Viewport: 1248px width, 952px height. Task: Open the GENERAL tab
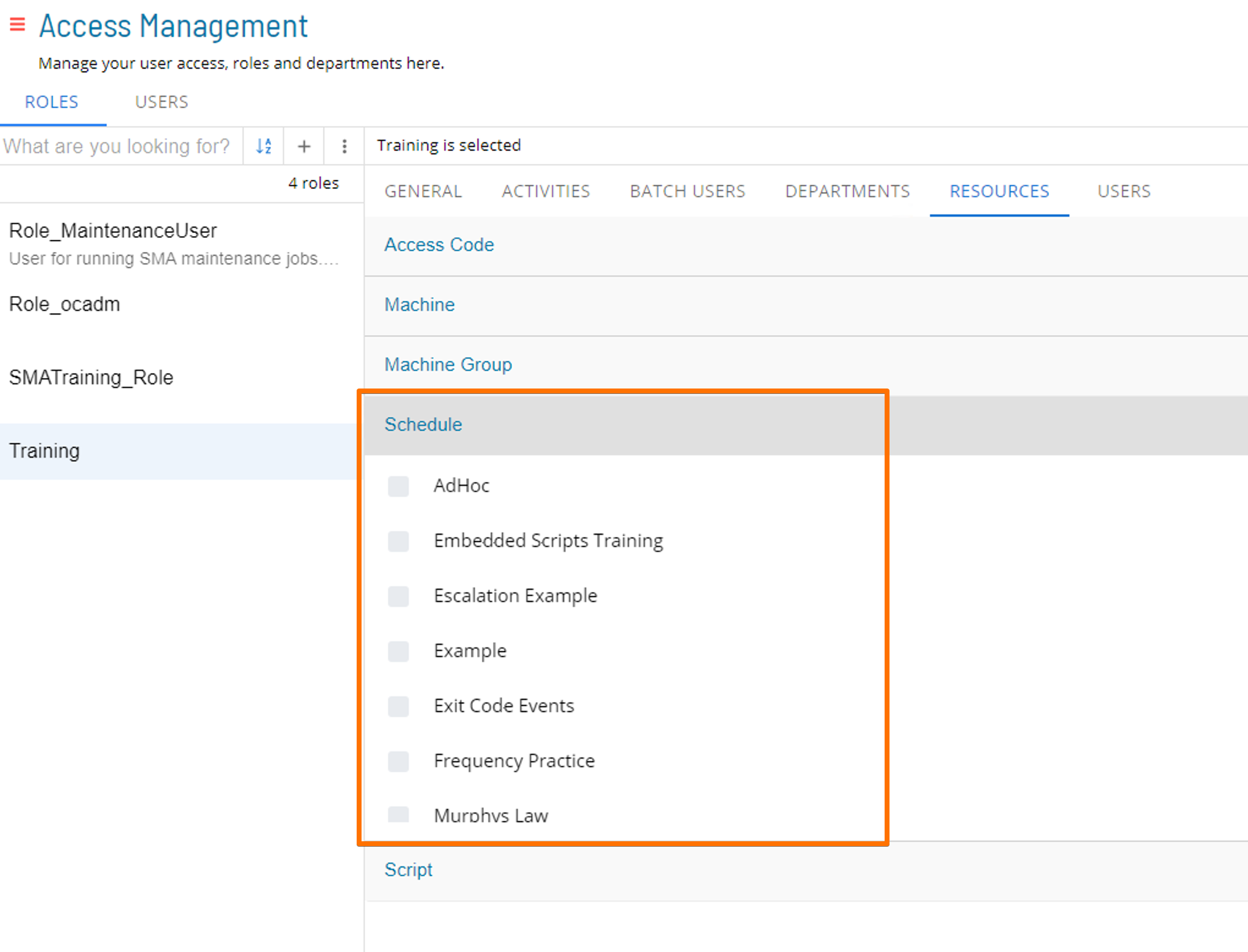[x=423, y=192]
